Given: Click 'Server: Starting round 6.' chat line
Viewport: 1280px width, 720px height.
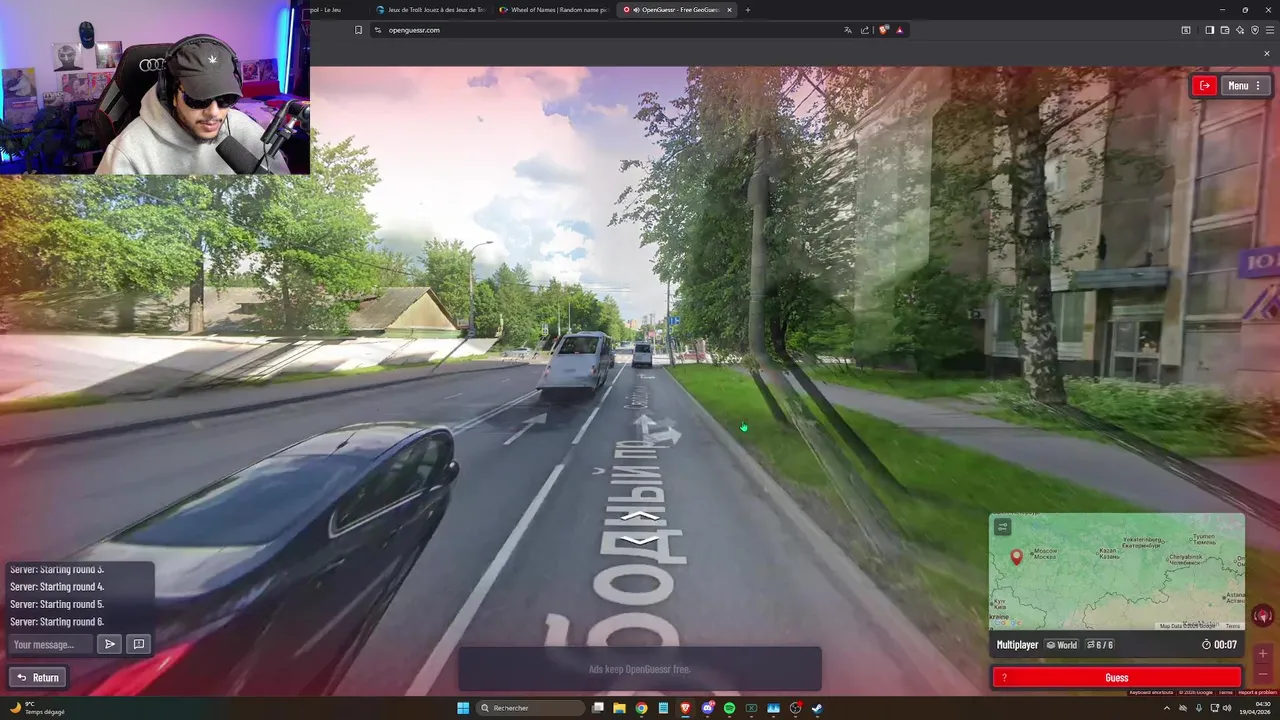Looking at the screenshot, I should tap(57, 622).
